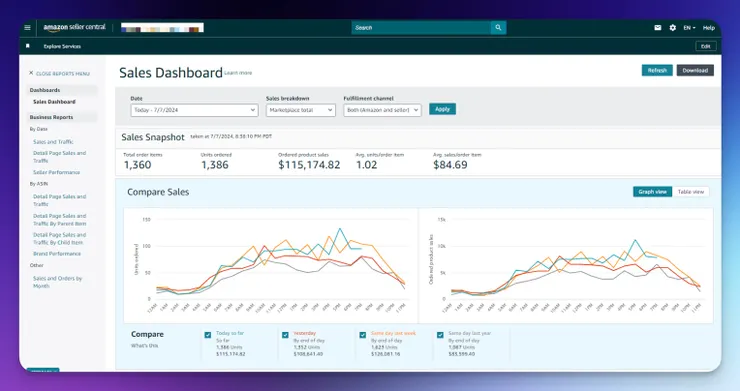740x391 pixels.
Task: Open By Date Detail Page Sales and Traffic
Action: 59,157
